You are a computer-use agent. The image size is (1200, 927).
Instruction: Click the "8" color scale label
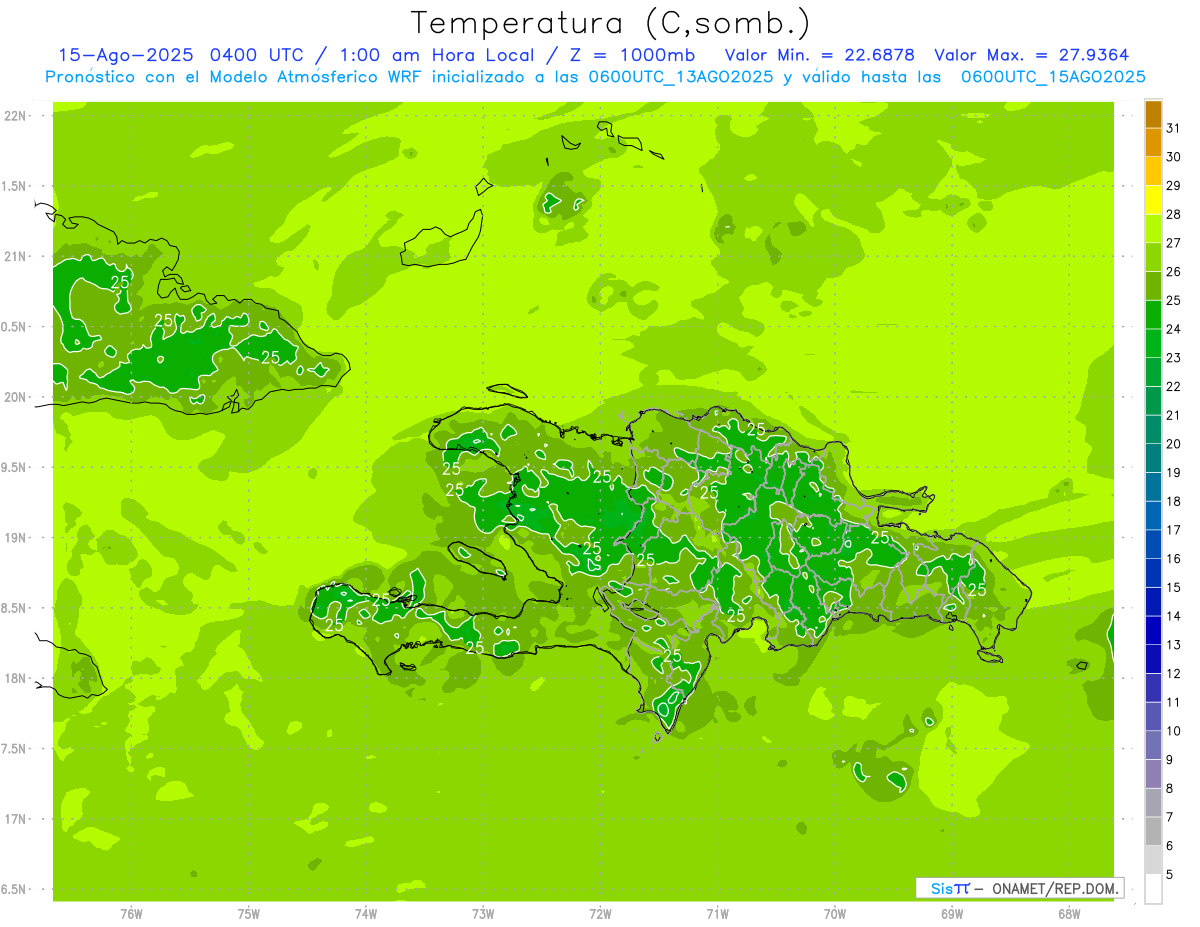tap(1170, 788)
